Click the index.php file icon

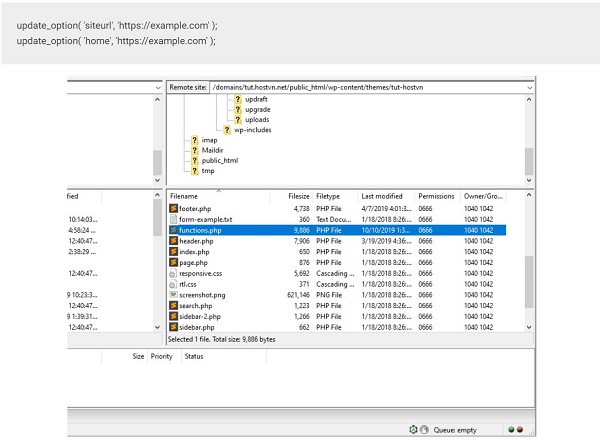click(173, 252)
